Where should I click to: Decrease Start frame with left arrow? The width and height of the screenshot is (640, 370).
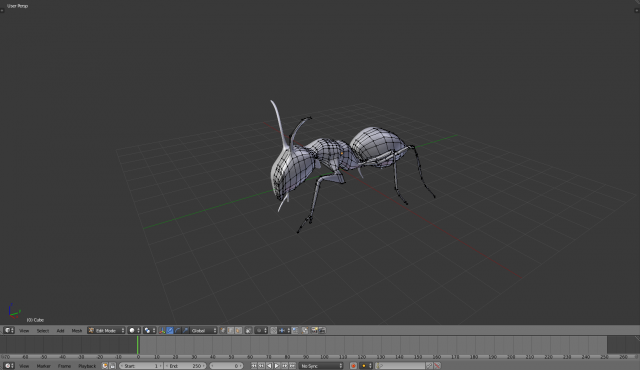click(121, 366)
